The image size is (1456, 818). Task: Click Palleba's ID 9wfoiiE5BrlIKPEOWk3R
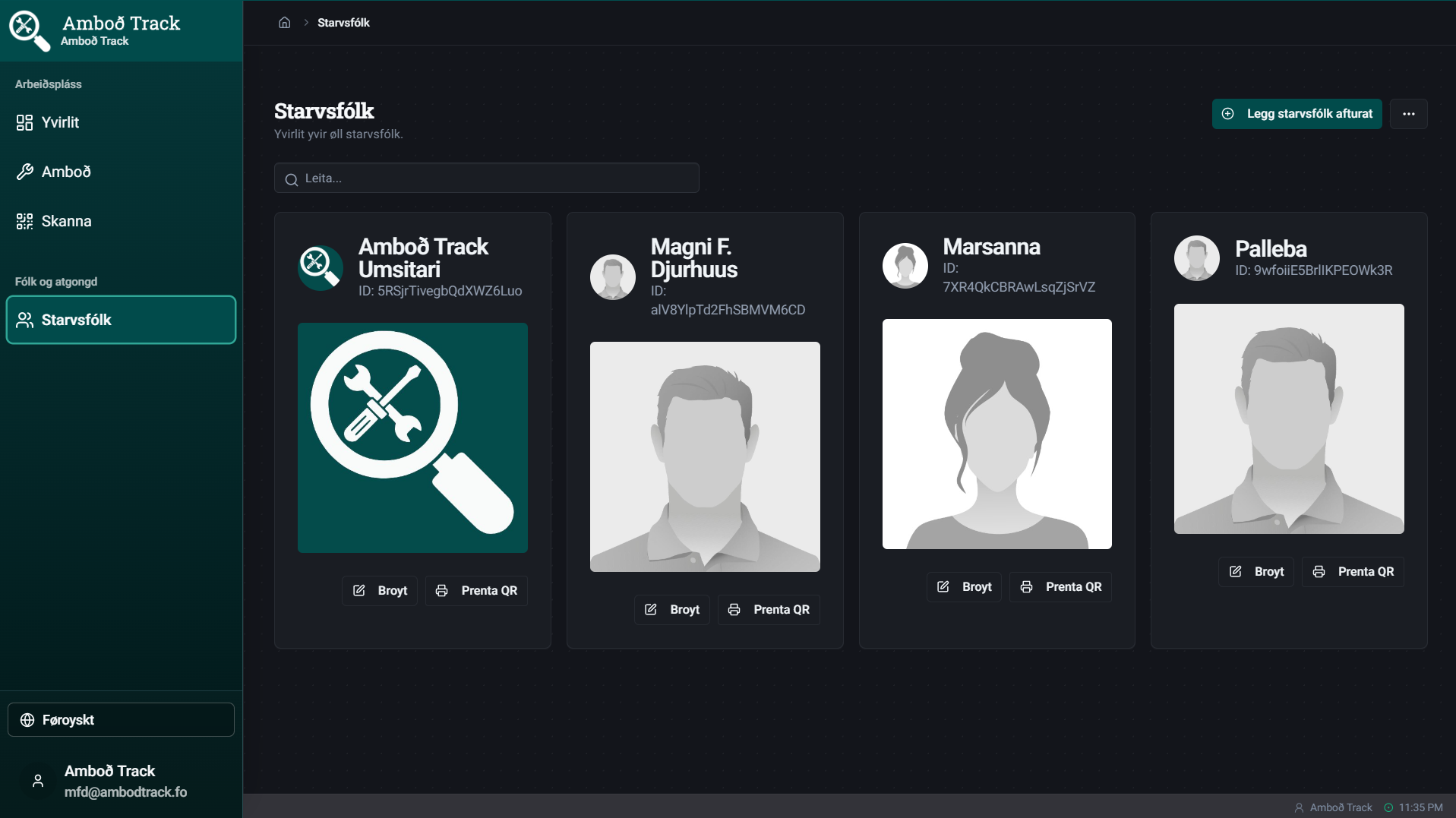click(1314, 270)
